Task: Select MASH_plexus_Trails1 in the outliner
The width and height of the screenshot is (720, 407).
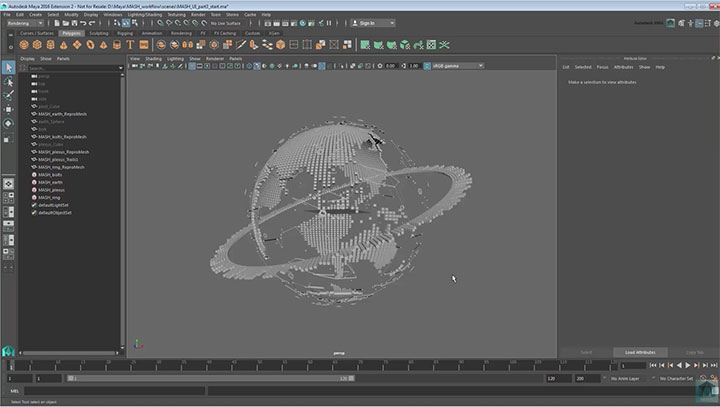Action: [x=58, y=159]
